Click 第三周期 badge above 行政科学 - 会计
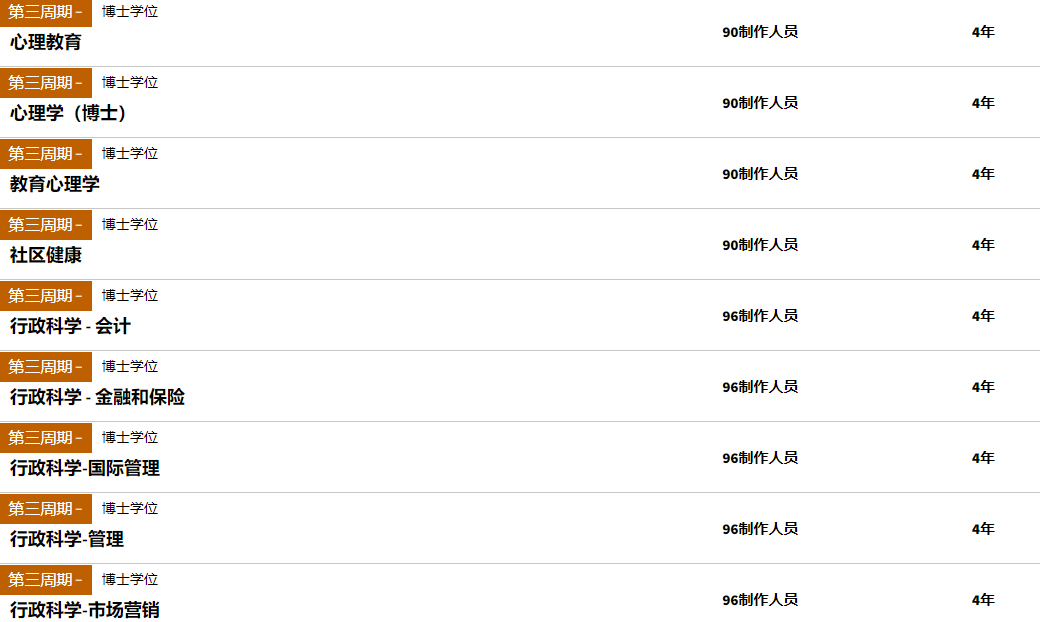The image size is (1040, 622). pyautogui.click(x=46, y=296)
